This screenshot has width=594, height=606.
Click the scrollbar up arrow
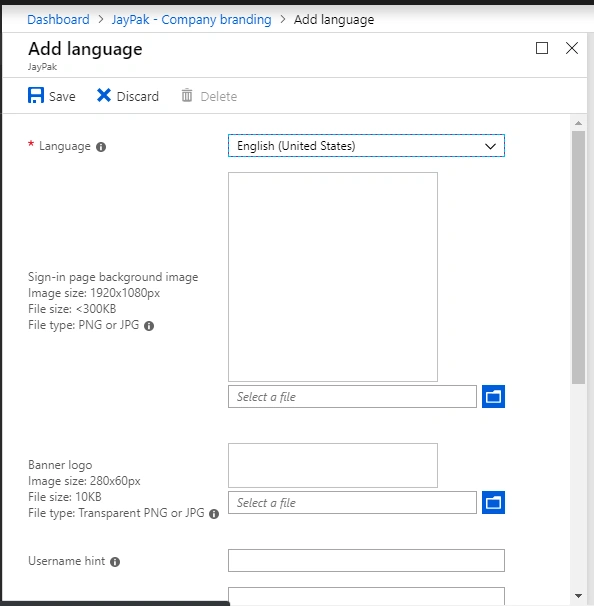pos(578,123)
